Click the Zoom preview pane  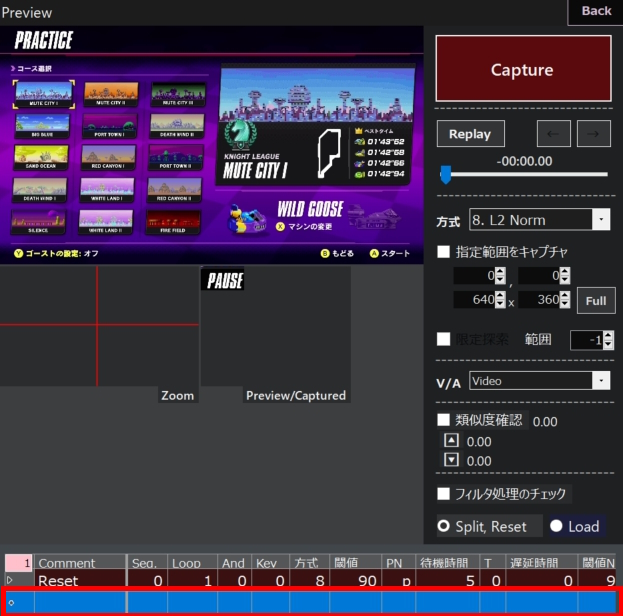(99, 326)
